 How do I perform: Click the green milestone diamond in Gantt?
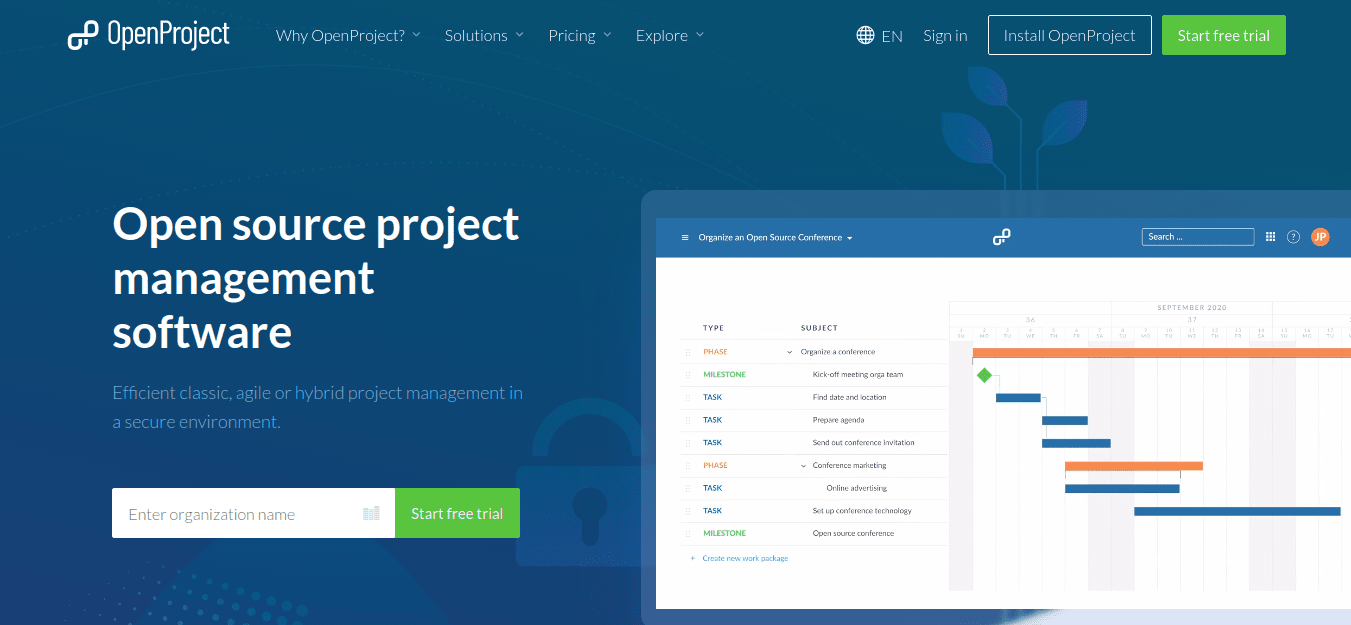[984, 375]
